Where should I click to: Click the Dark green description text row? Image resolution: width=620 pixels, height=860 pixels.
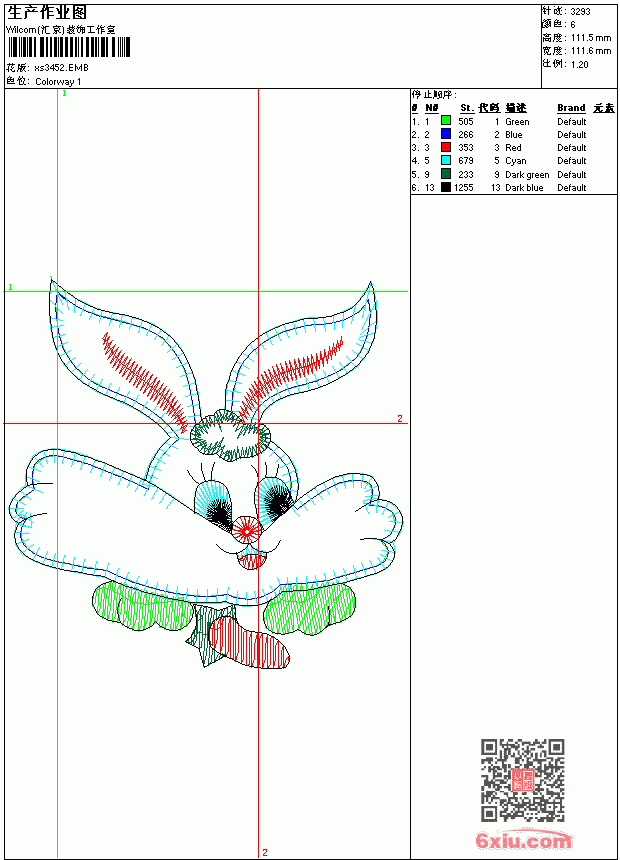pos(527,174)
